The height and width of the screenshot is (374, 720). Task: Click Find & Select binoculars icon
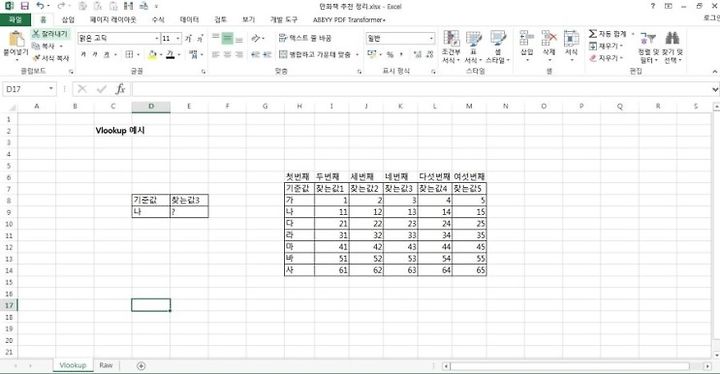tap(672, 39)
